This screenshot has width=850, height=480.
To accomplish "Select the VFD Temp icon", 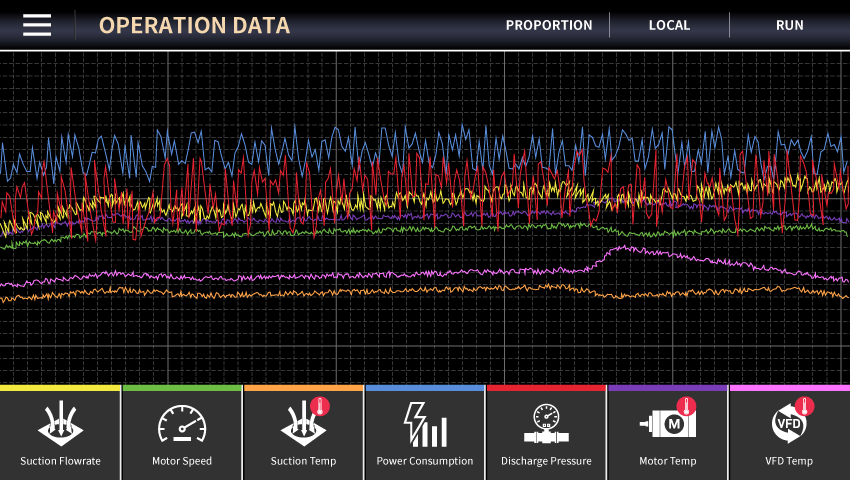I will (x=789, y=423).
